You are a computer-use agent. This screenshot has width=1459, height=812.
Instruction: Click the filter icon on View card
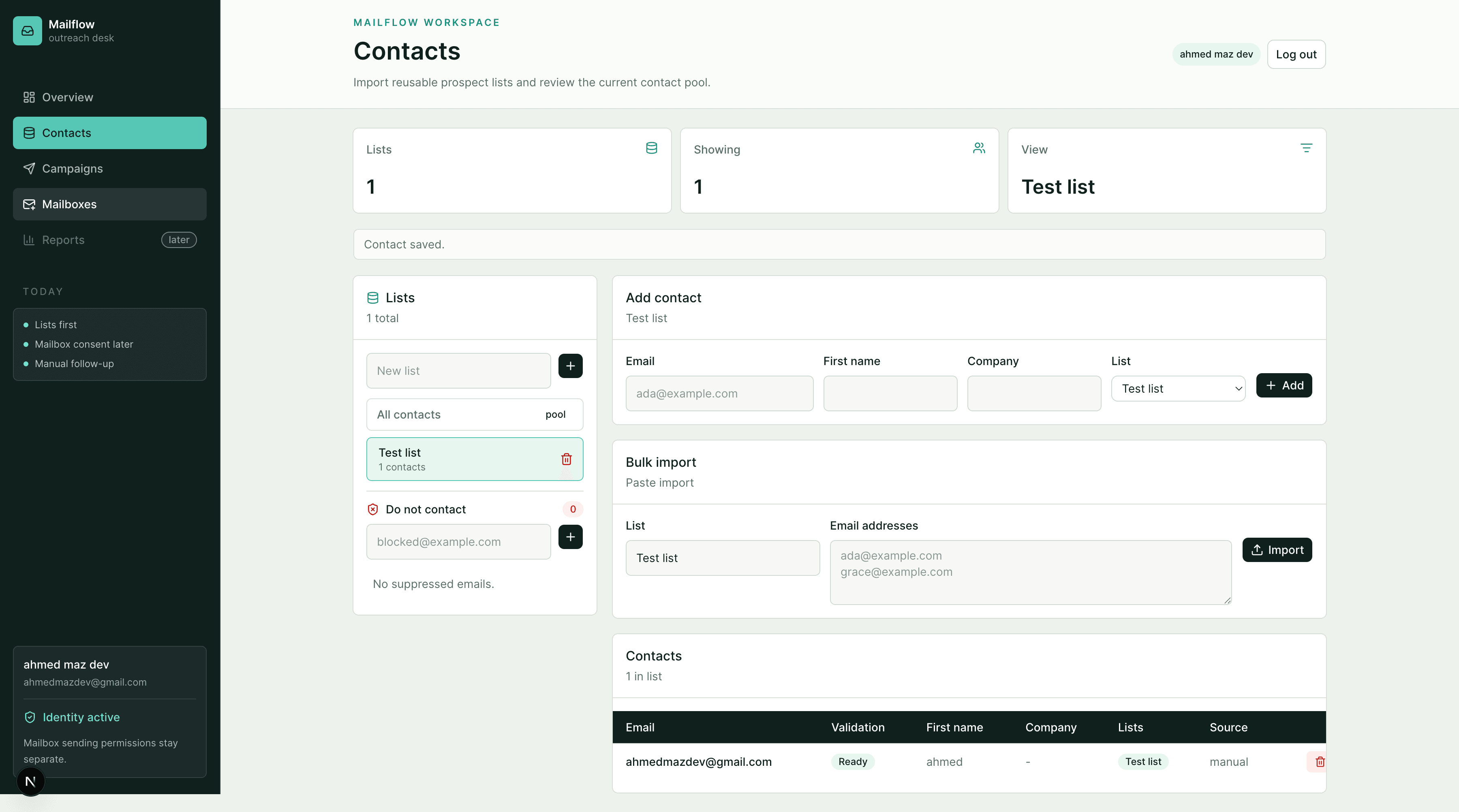tap(1306, 148)
